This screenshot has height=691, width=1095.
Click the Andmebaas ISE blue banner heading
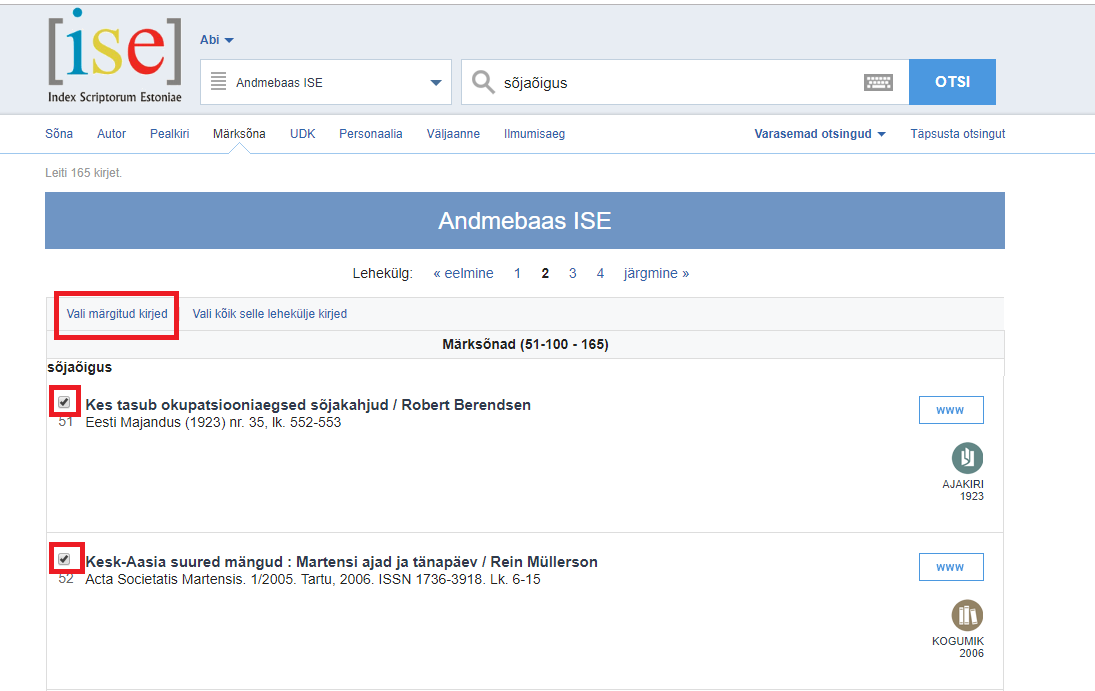(524, 221)
